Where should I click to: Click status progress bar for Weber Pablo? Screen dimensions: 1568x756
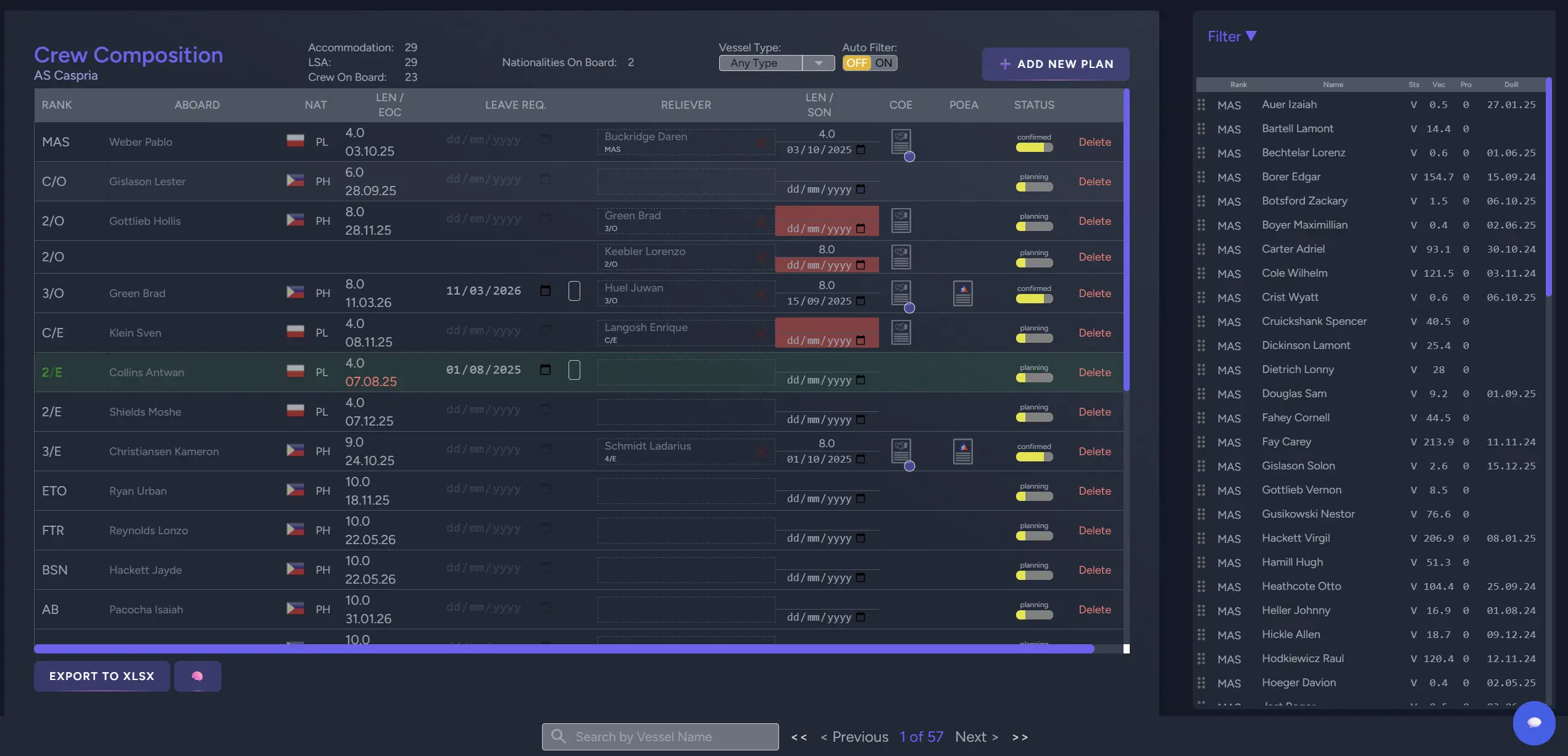[x=1034, y=148]
